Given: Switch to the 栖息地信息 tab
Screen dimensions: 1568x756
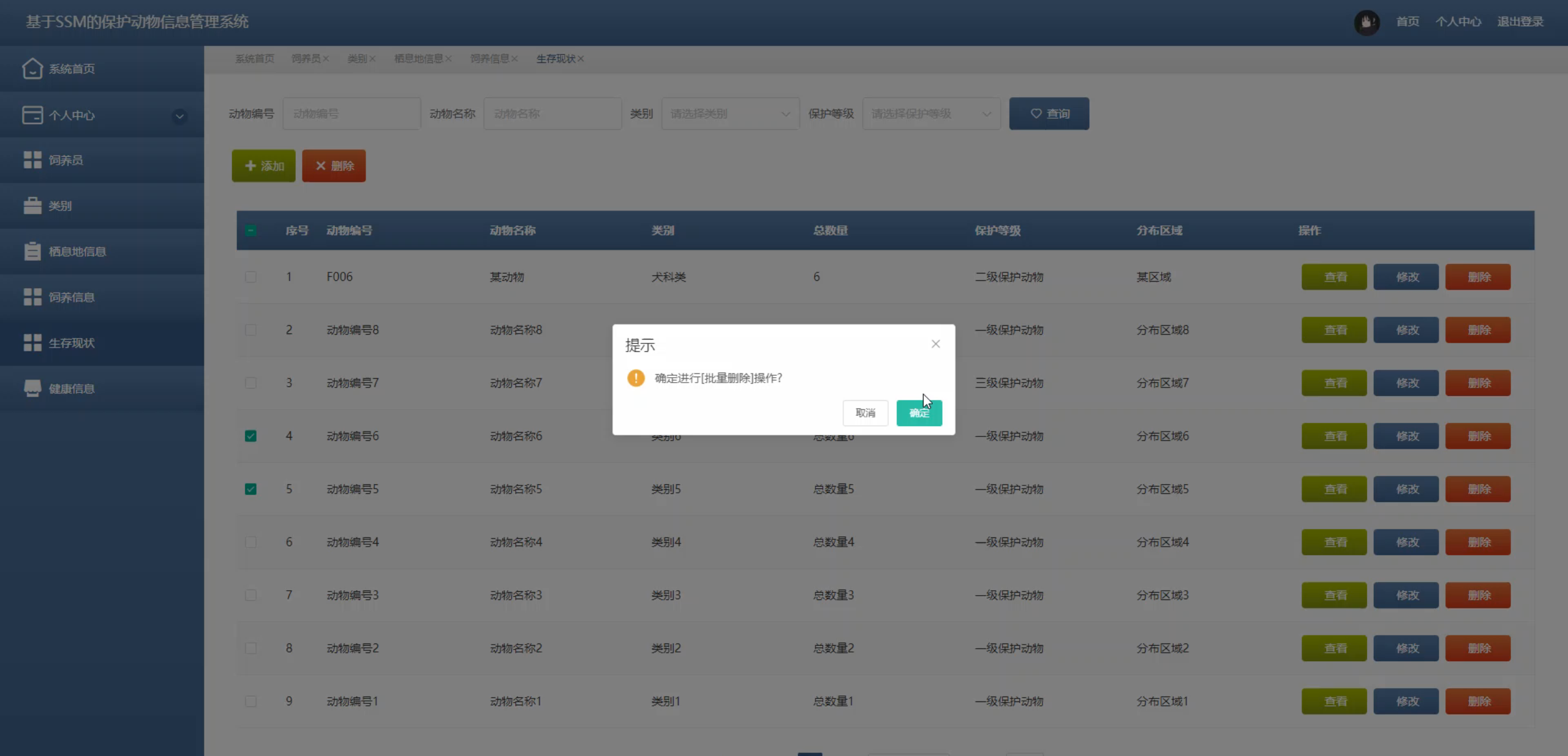Looking at the screenshot, I should coord(418,59).
